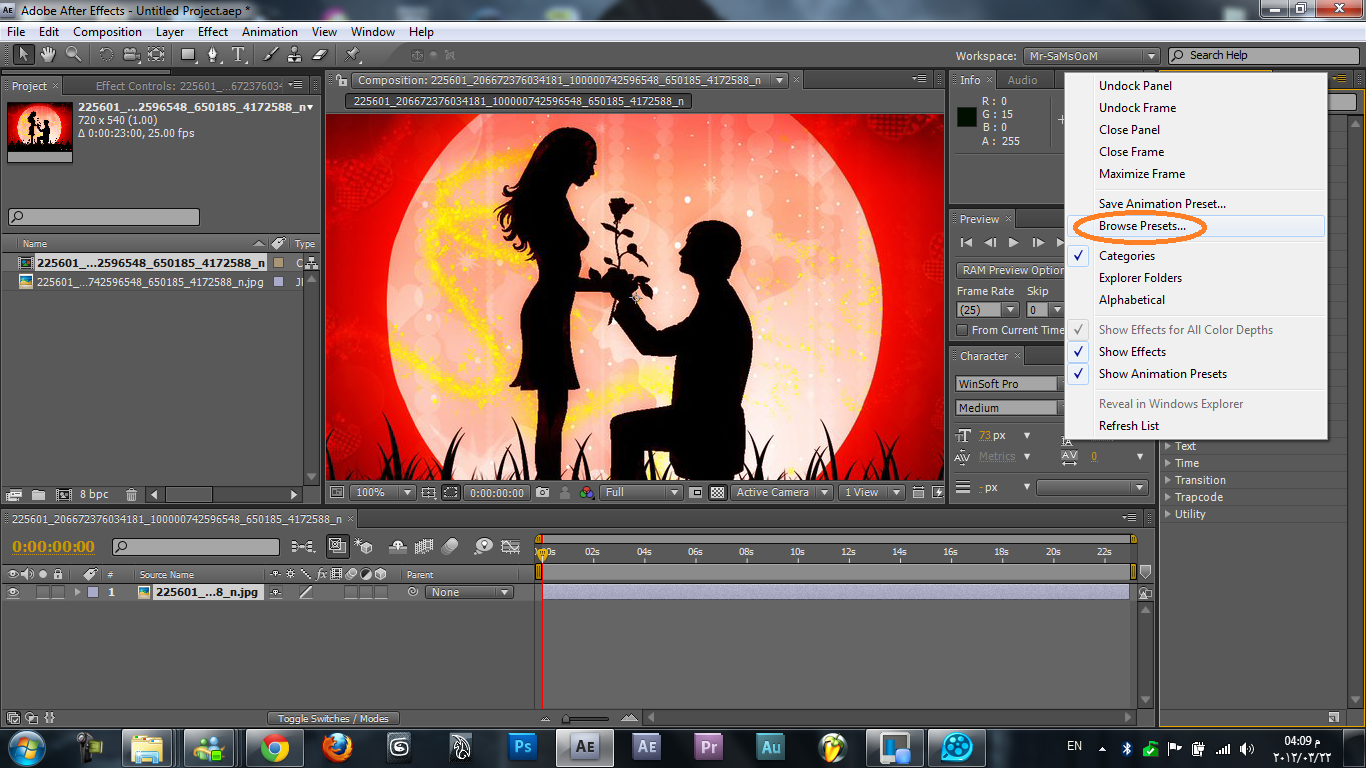Switch to the Audio tab
The width and height of the screenshot is (1366, 768).
pyautogui.click(x=1022, y=80)
